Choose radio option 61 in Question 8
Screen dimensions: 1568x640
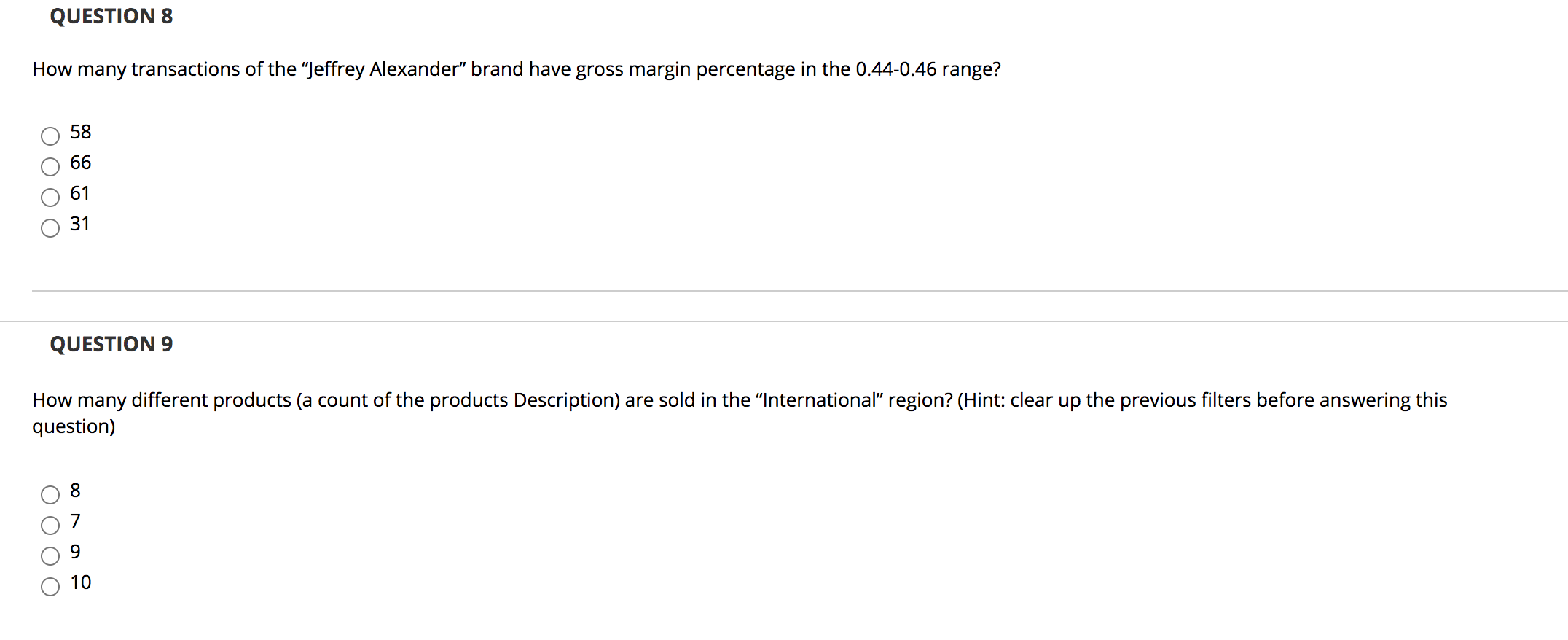pyautogui.click(x=50, y=198)
